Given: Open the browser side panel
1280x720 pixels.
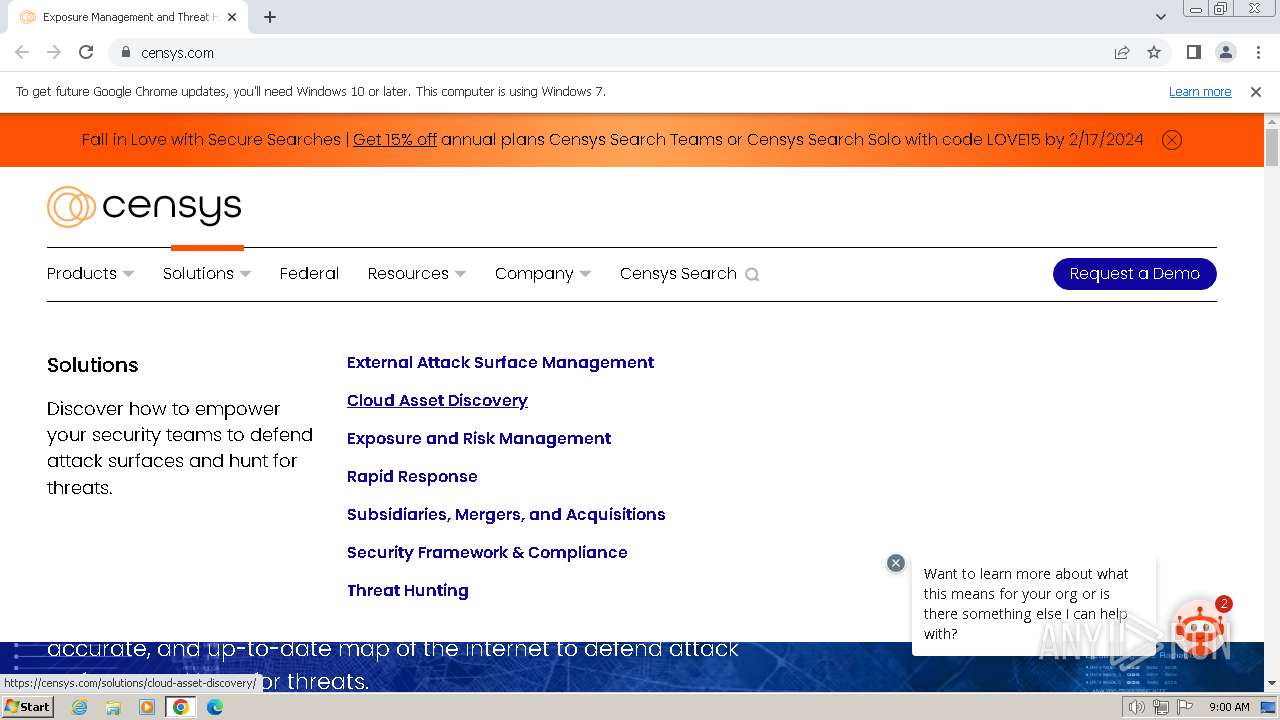Looking at the screenshot, I should 1194,52.
